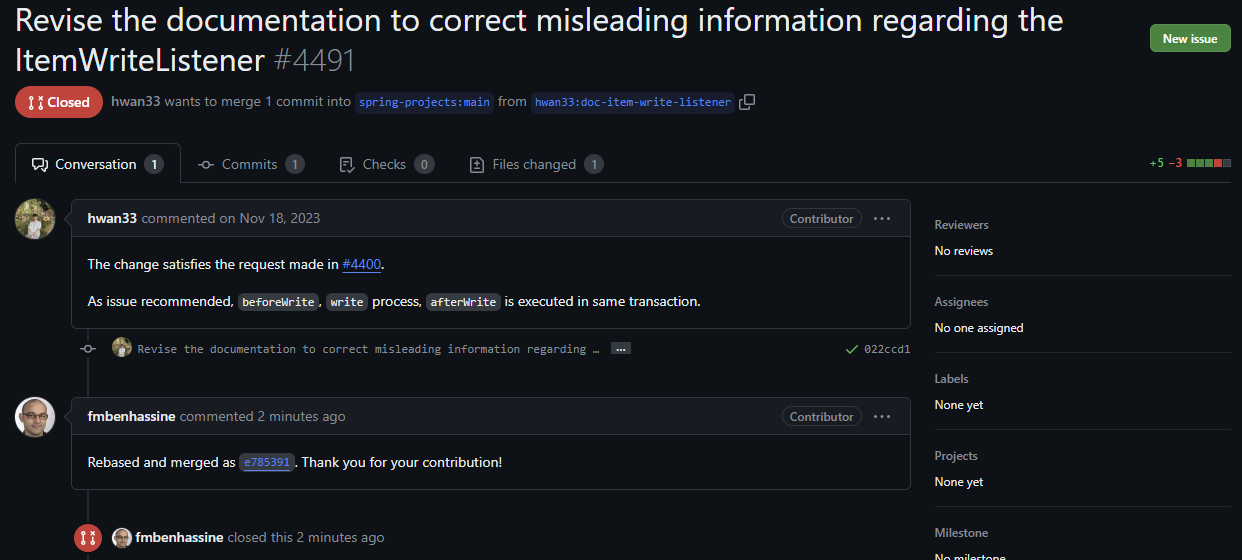Copy the branch name with the copy icon

(747, 101)
